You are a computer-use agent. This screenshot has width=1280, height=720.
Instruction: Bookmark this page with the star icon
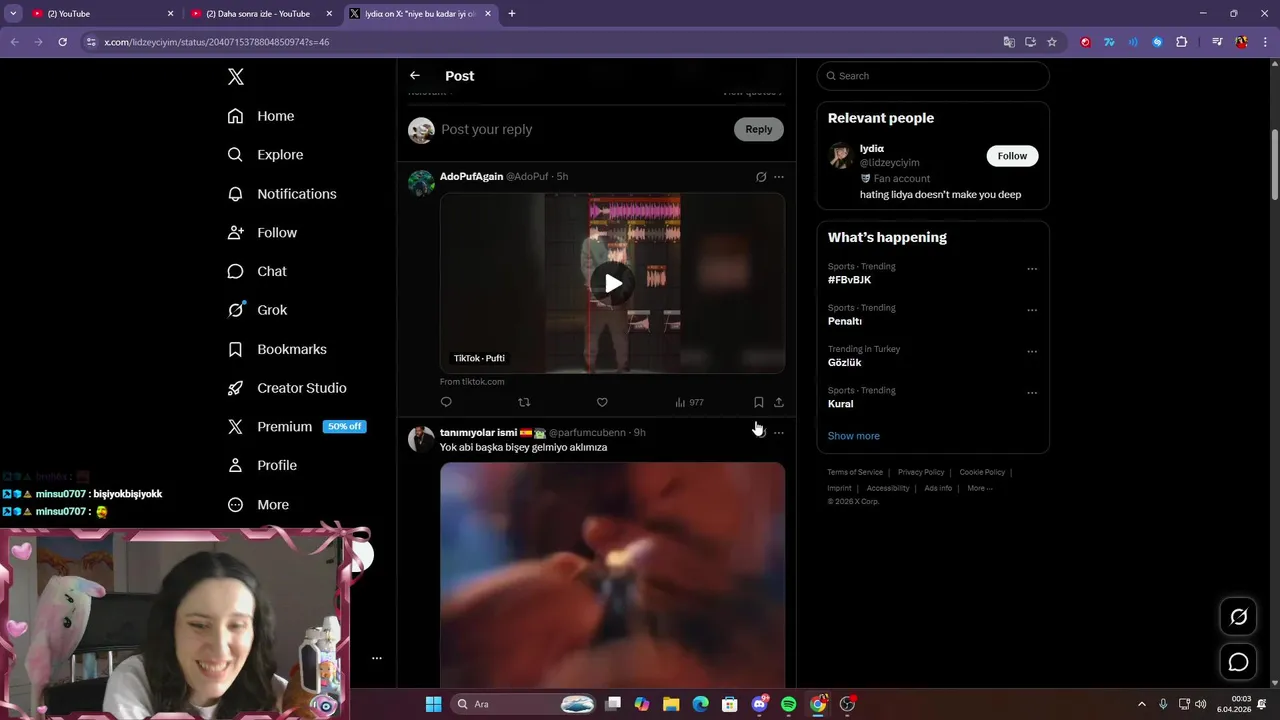pos(1052,42)
